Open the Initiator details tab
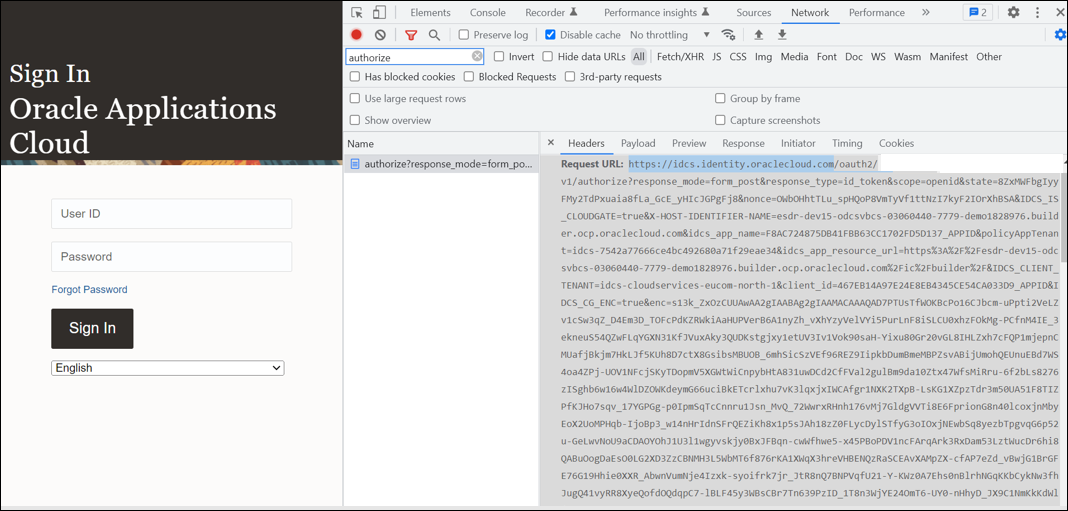This screenshot has width=1068, height=511. click(x=798, y=143)
